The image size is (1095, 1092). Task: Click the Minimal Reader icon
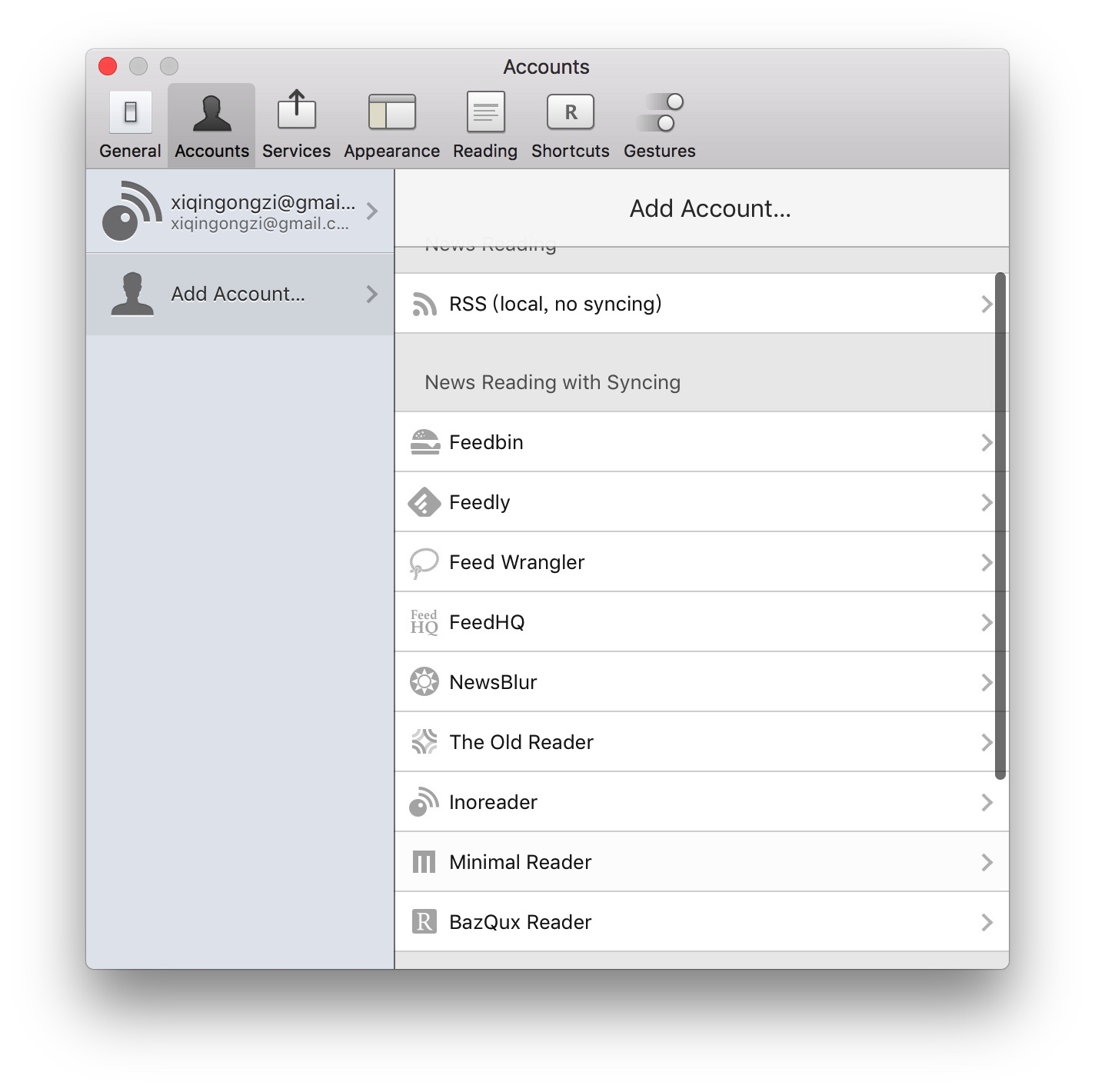coord(424,862)
